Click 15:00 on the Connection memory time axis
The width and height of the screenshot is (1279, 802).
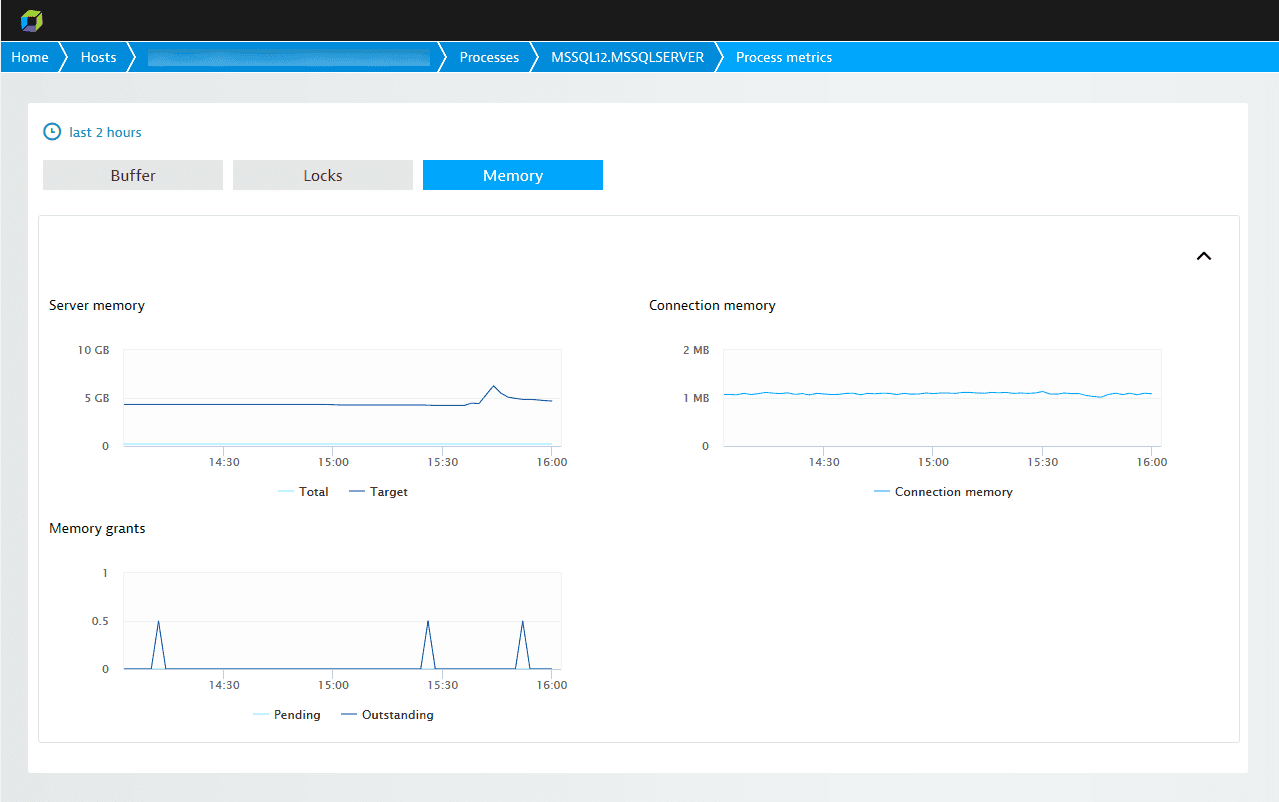pos(933,462)
